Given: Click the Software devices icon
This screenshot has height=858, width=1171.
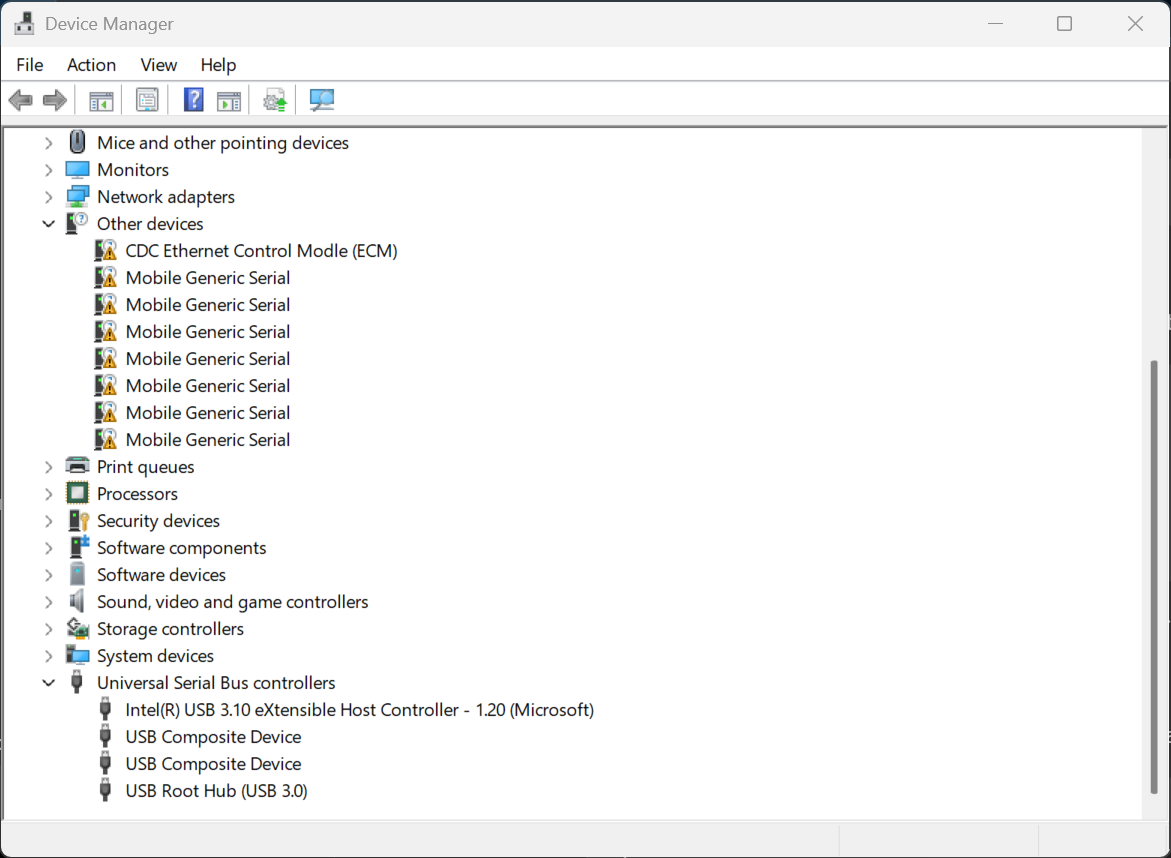Looking at the screenshot, I should (x=77, y=574).
